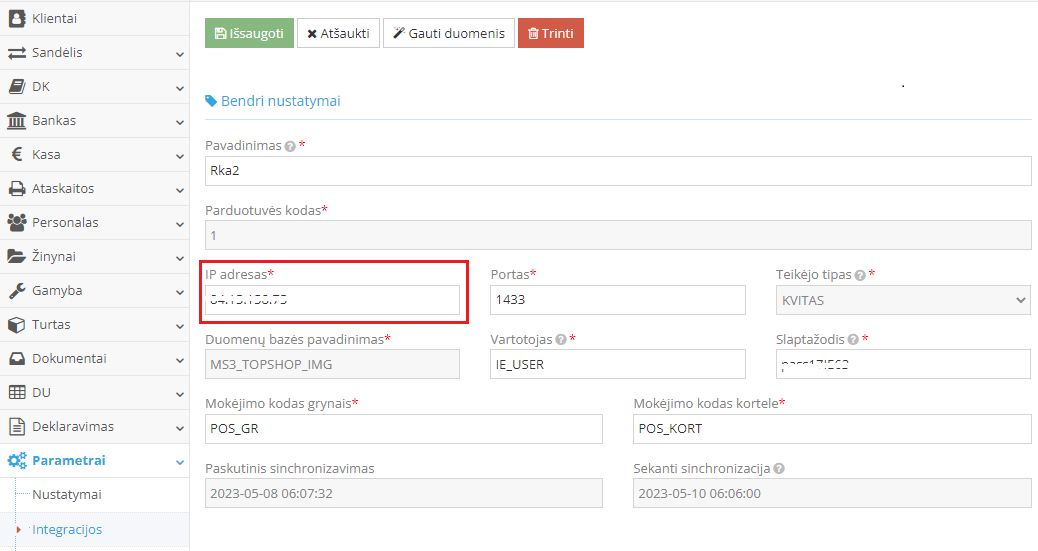This screenshot has height=551, width=1038.
Task: Click the Dokumentai inbox icon
Action: pyautogui.click(x=17, y=358)
